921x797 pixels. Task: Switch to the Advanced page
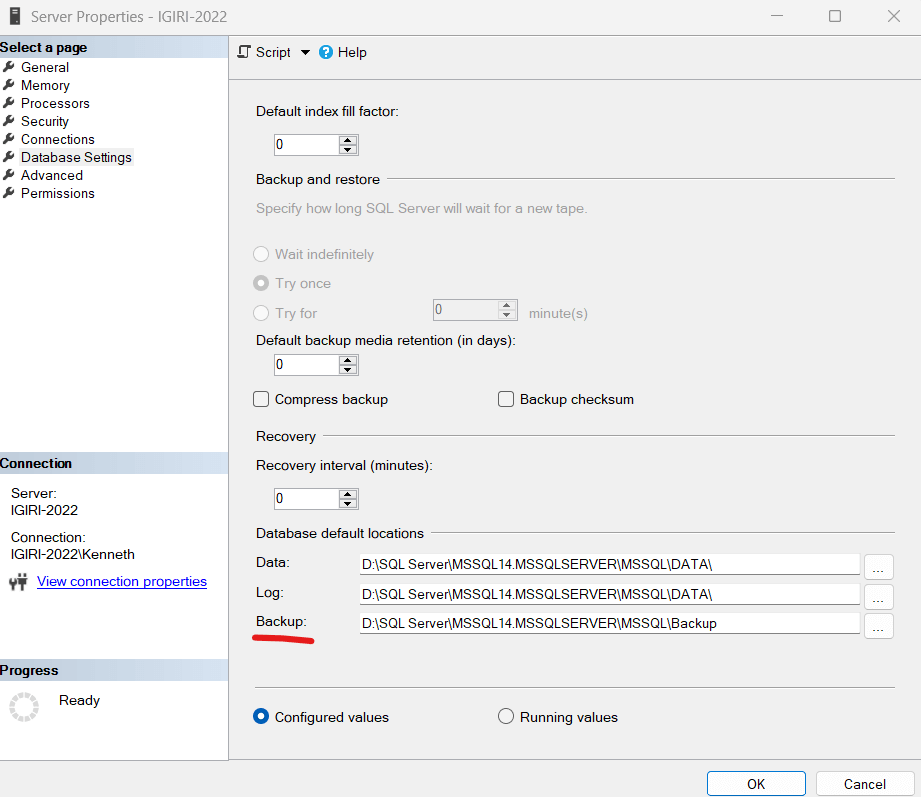(x=52, y=175)
